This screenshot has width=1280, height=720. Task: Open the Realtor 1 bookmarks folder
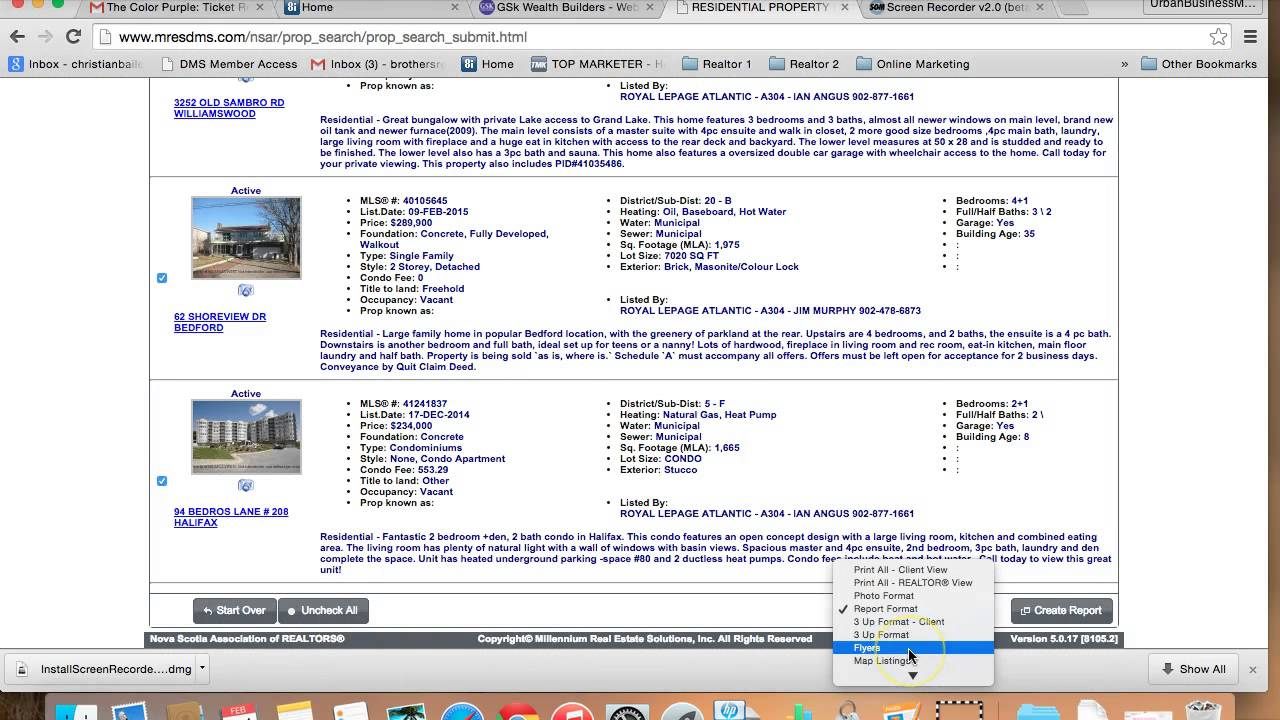pos(717,64)
